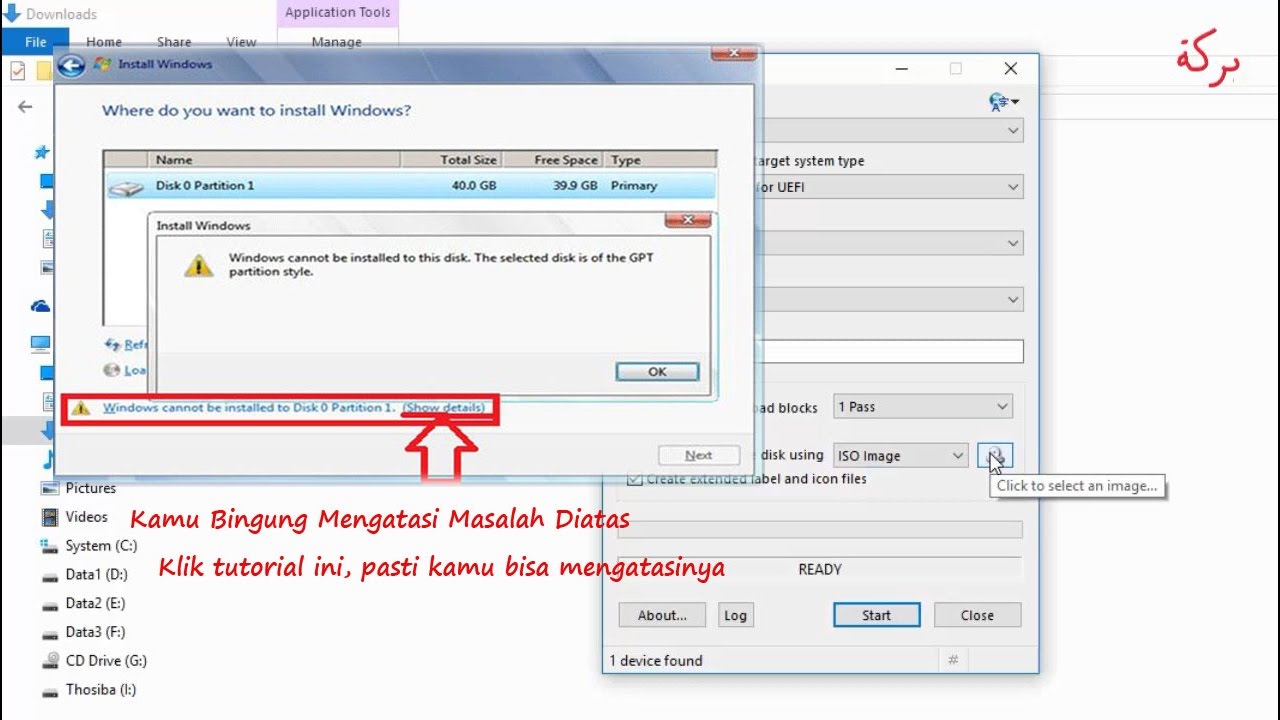Click the OneDrive cloud icon in sidebar
Image resolution: width=1280 pixels, height=720 pixels.
click(41, 306)
